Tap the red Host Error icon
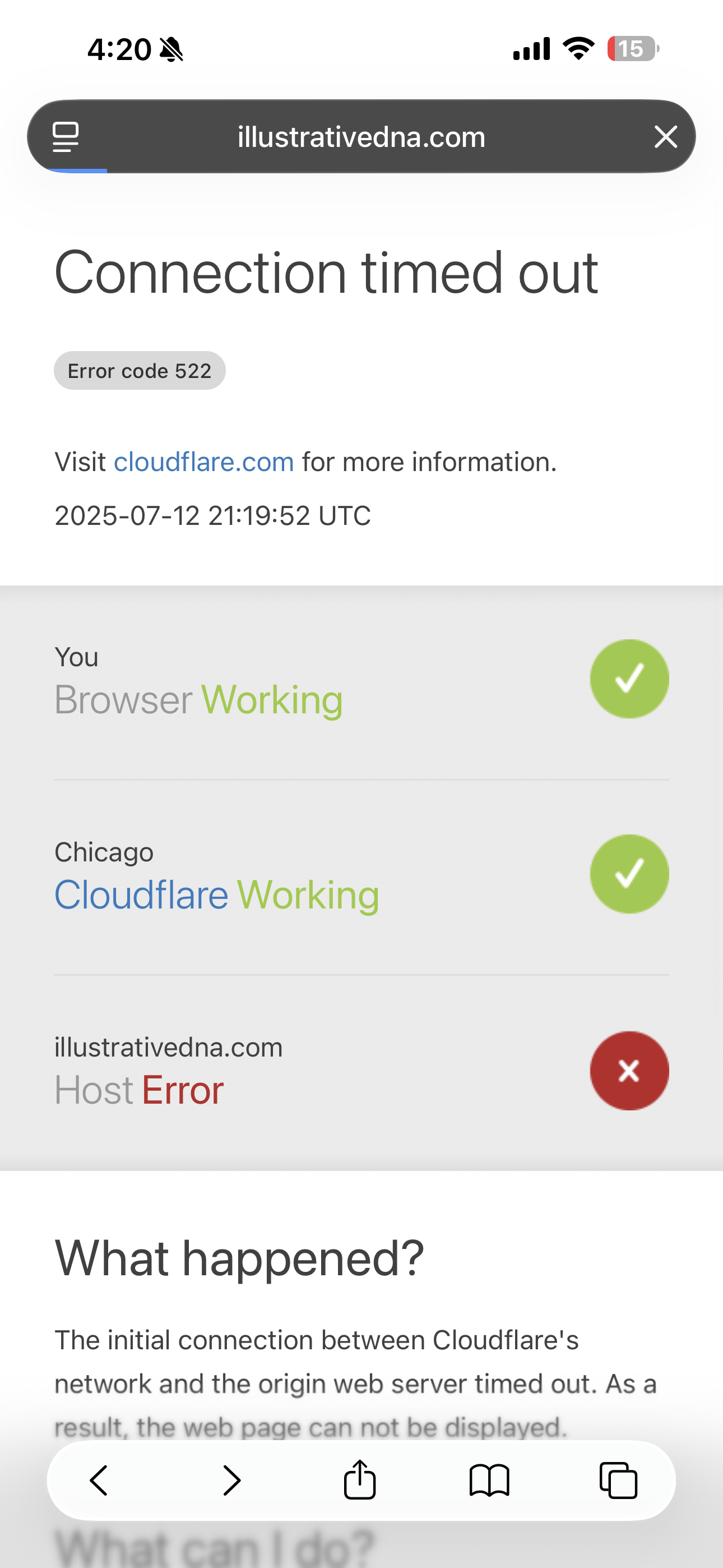 coord(629,1070)
